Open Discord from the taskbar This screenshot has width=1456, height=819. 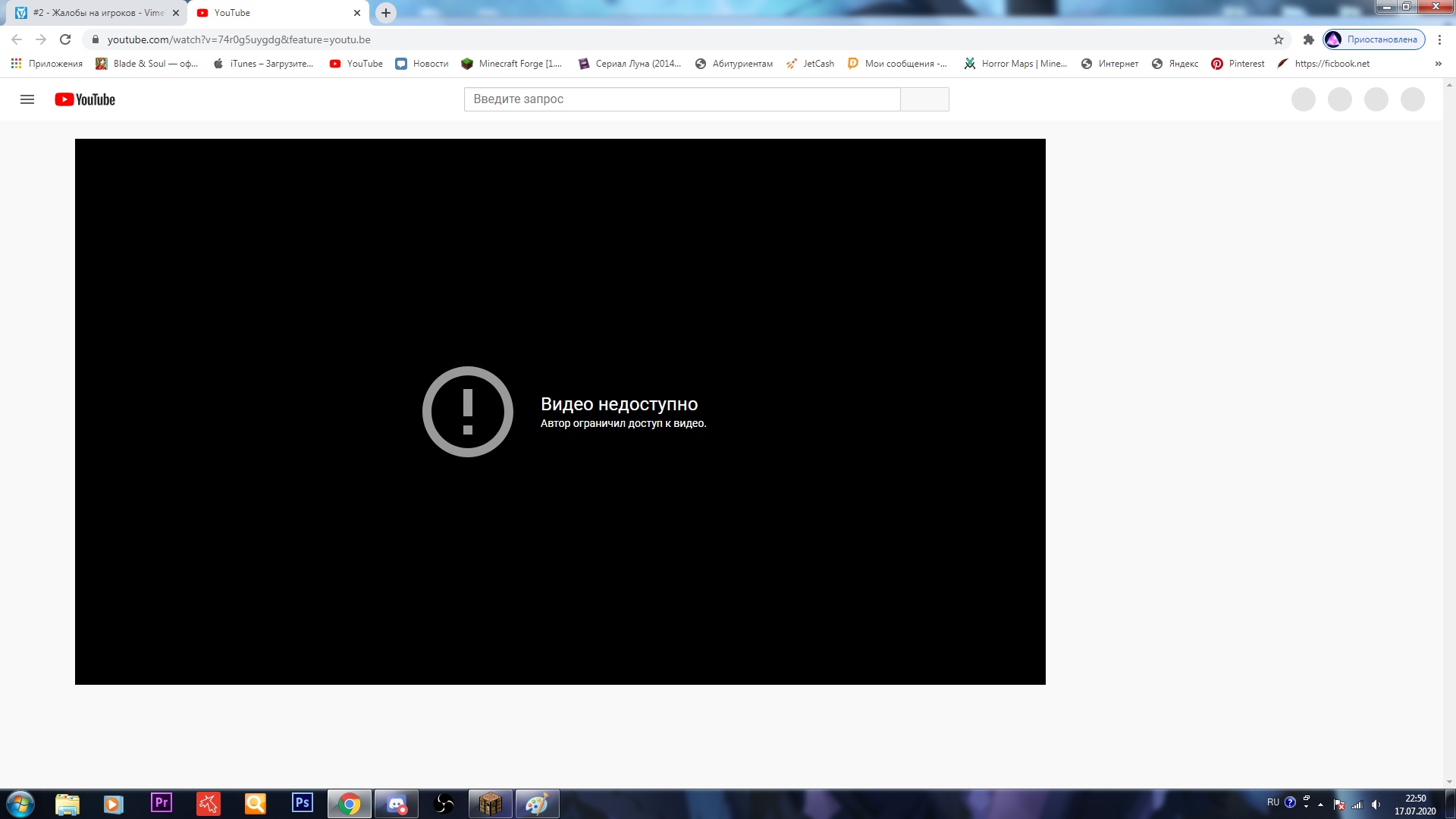point(397,804)
